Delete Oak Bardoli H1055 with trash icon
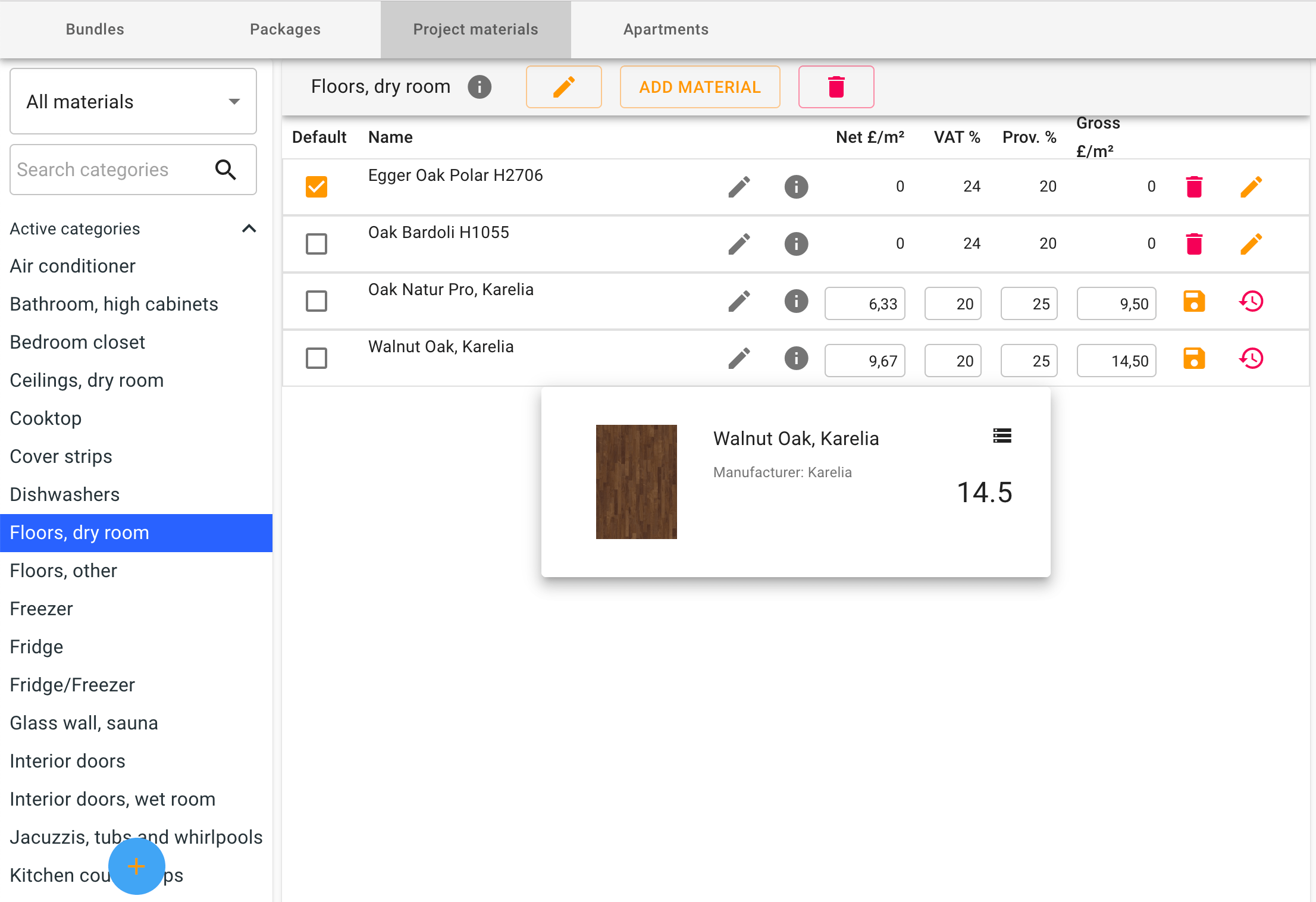Image resolution: width=1316 pixels, height=902 pixels. pos(1194,243)
